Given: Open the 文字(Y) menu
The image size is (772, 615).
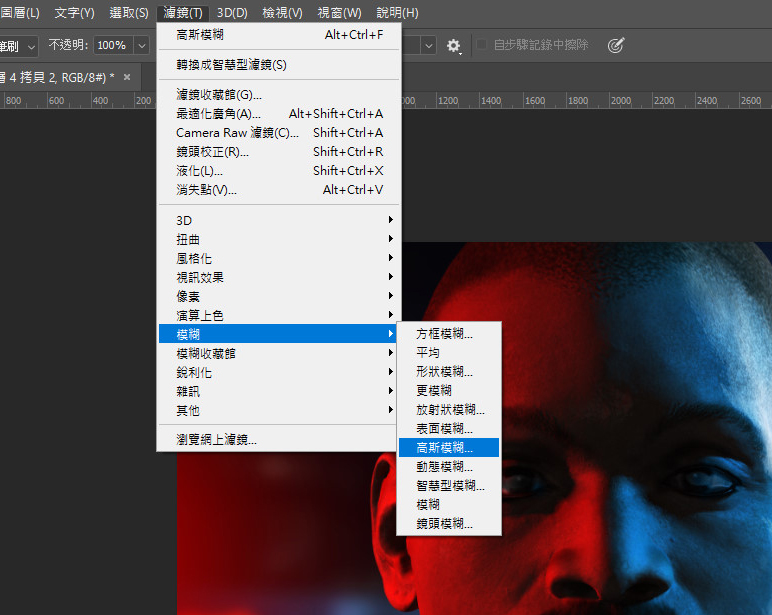Looking at the screenshot, I should click(74, 13).
